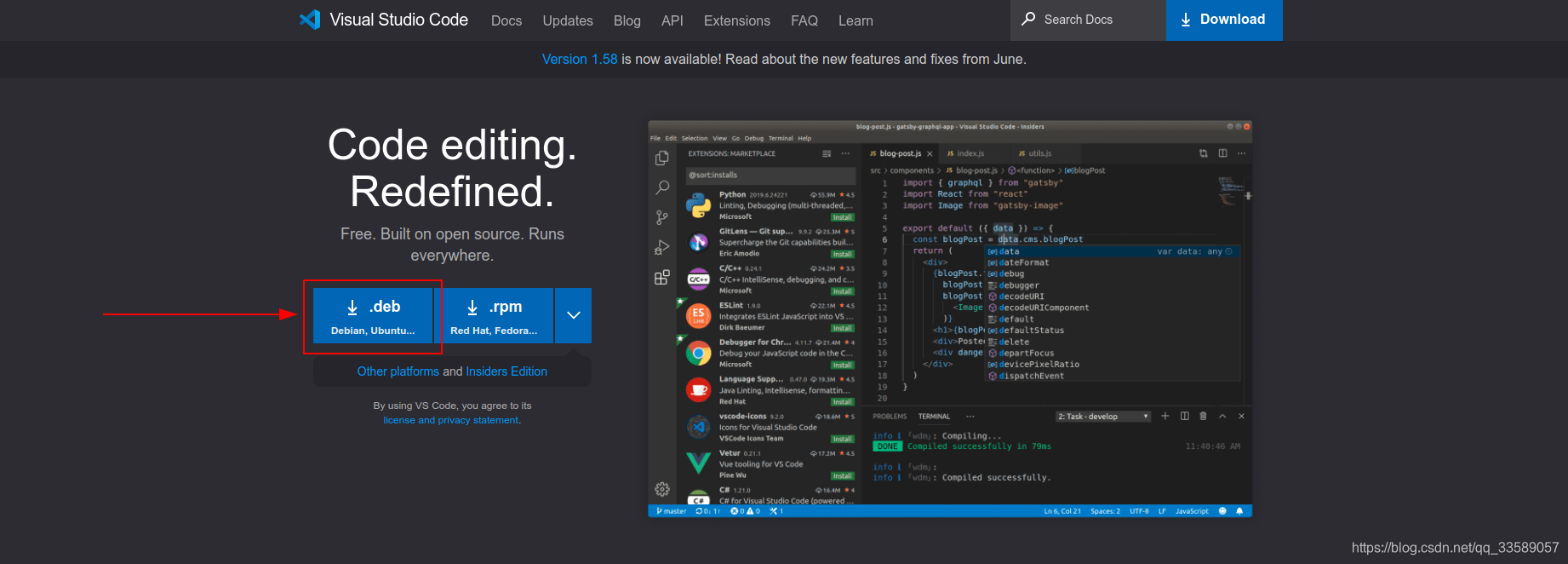Click the @sort:installs extension search box
The height and width of the screenshot is (564, 1568).
(770, 175)
